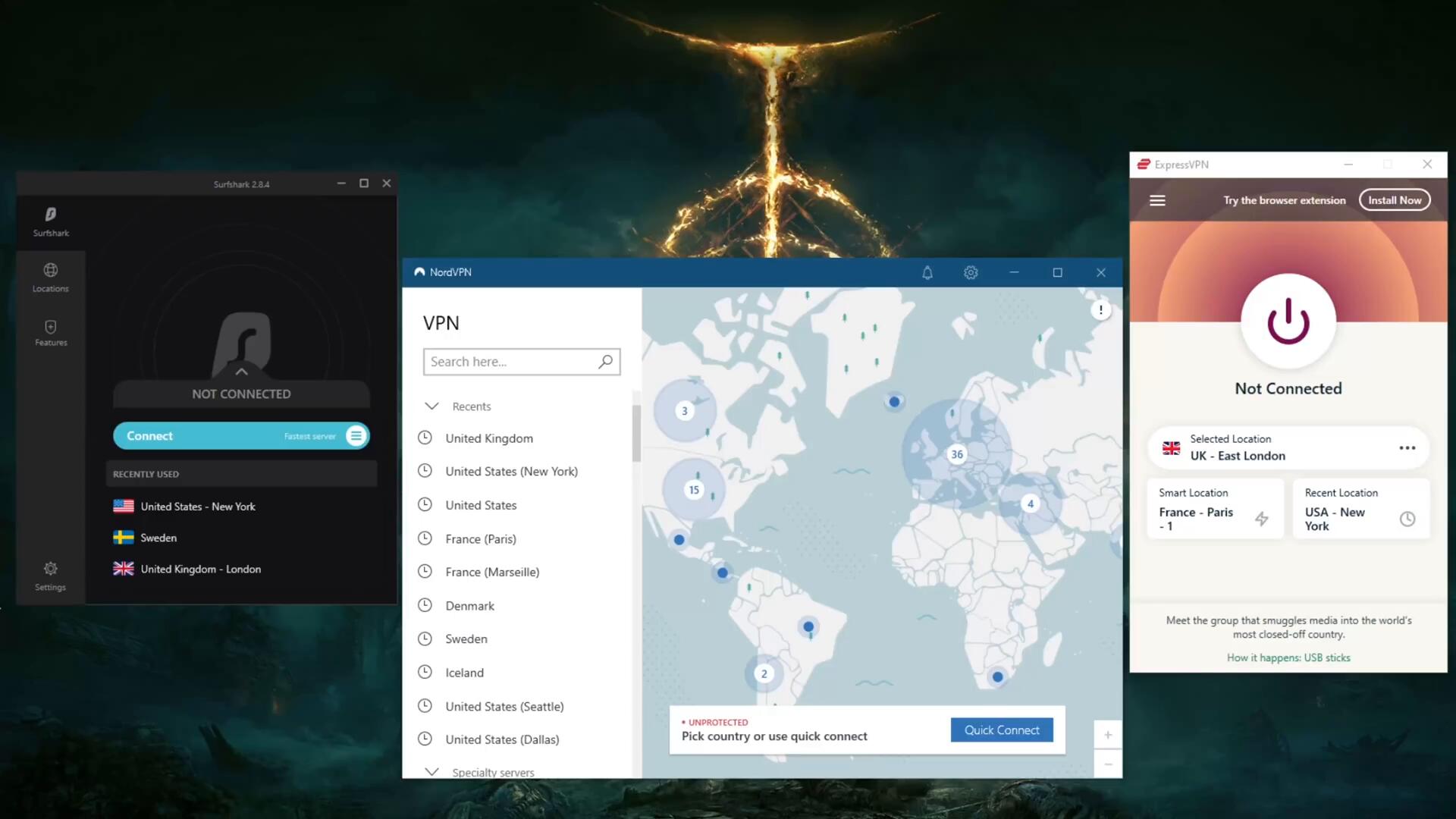Screen dimensions: 1456x819
Task: Open Surfshark Locations sidebar tab
Action: pos(50,277)
